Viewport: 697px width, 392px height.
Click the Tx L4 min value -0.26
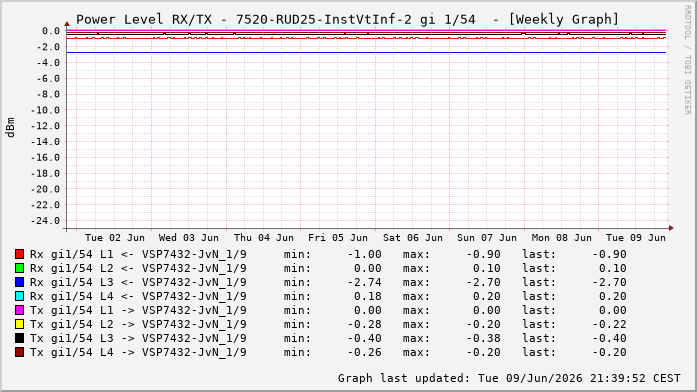coord(364,352)
